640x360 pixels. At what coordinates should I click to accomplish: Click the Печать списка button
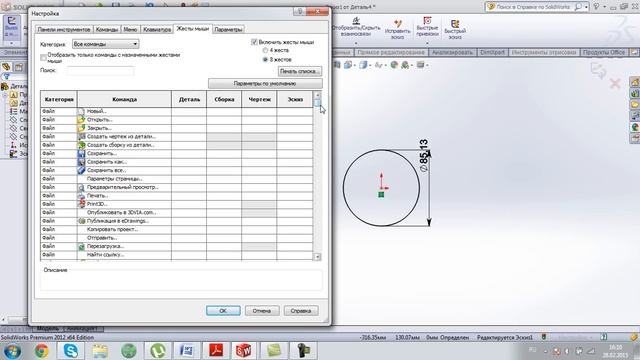(300, 71)
